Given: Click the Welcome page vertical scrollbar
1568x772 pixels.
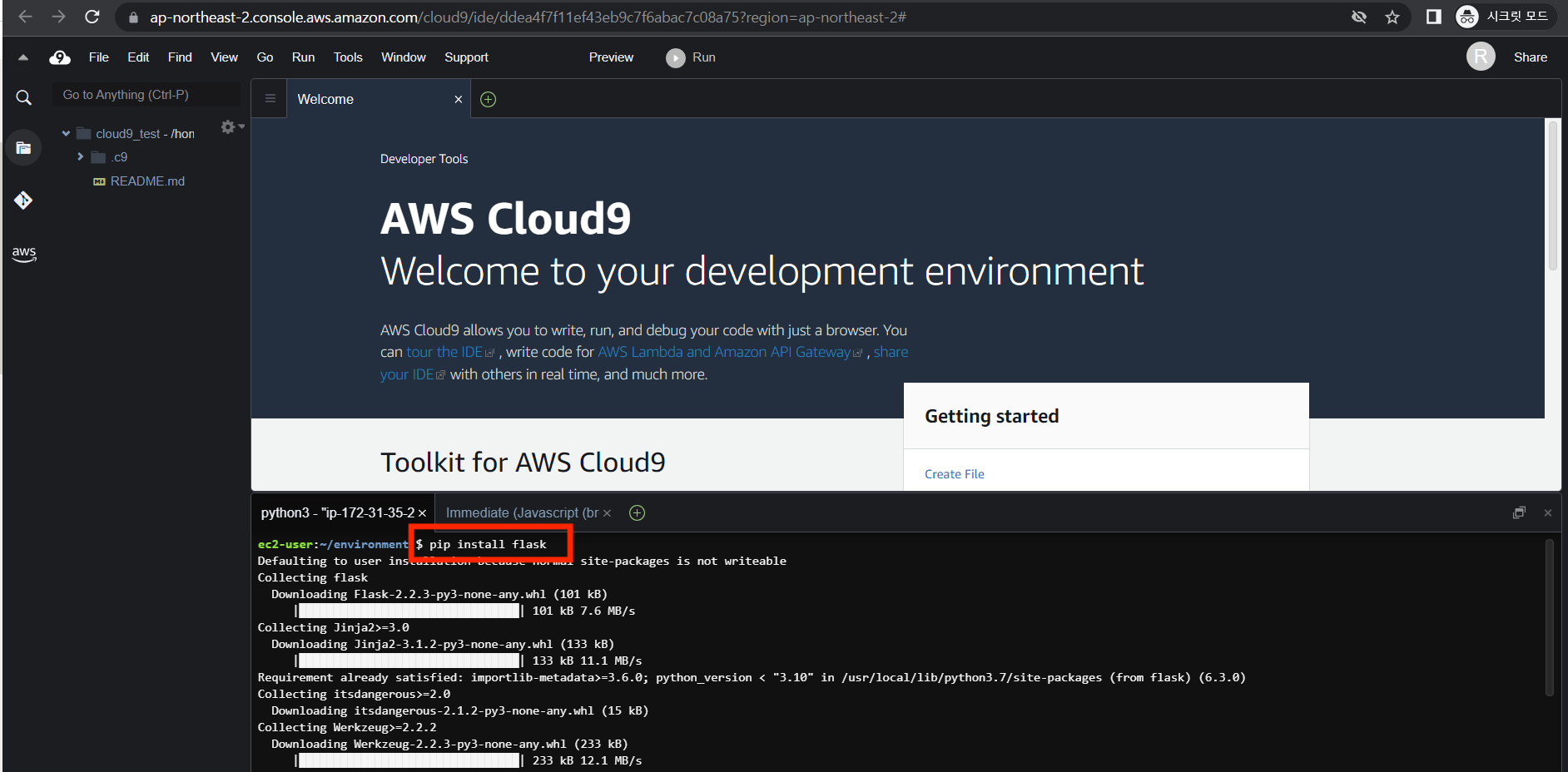Looking at the screenshot, I should (1552, 195).
